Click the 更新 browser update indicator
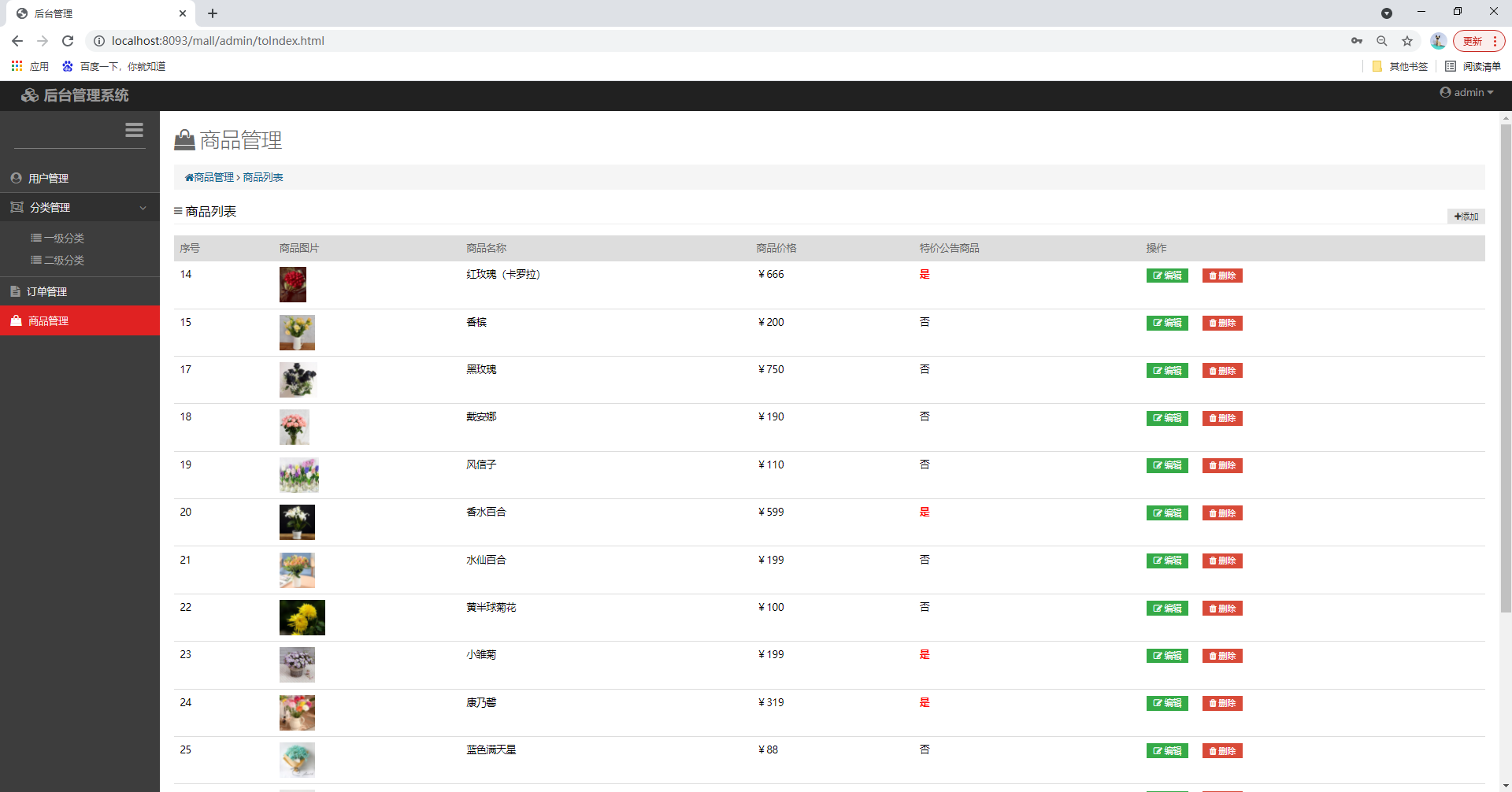This screenshot has height=792, width=1512. [1474, 40]
